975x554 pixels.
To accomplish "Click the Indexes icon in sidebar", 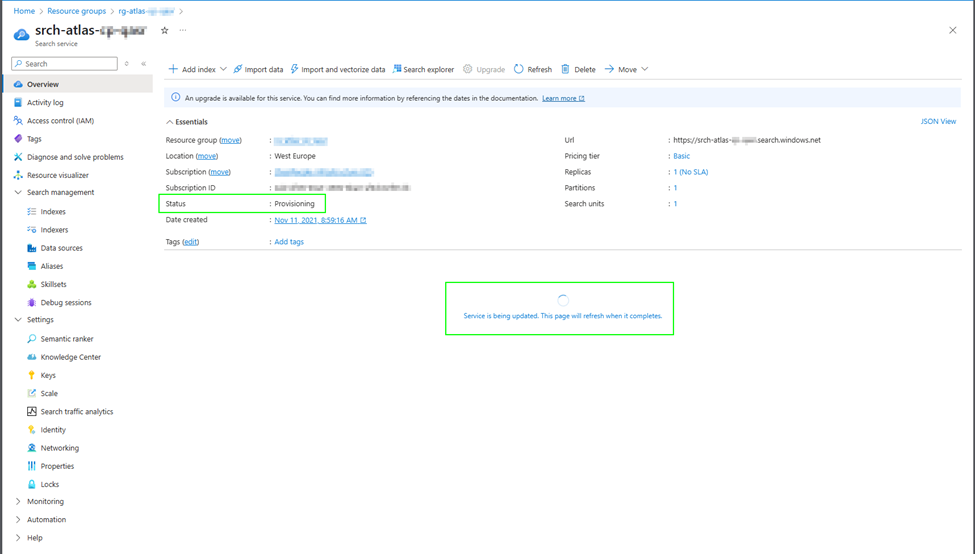I will coord(32,211).
